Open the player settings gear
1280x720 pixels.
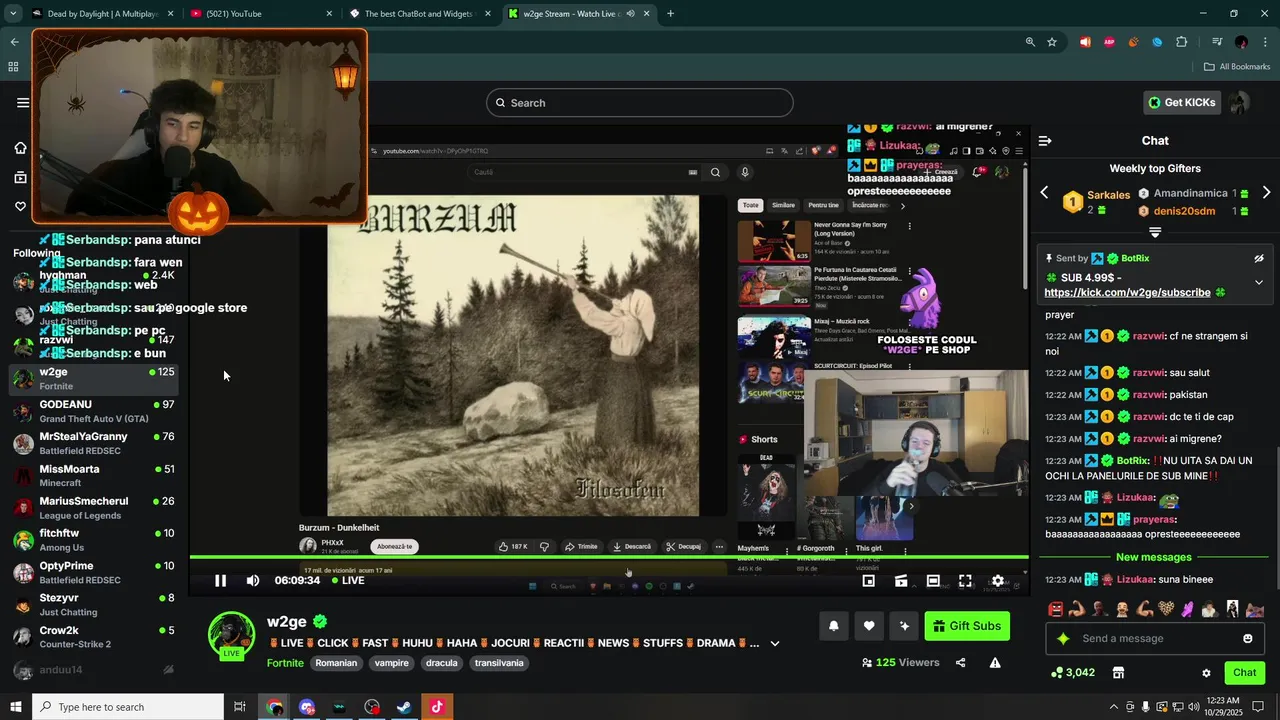(997, 580)
